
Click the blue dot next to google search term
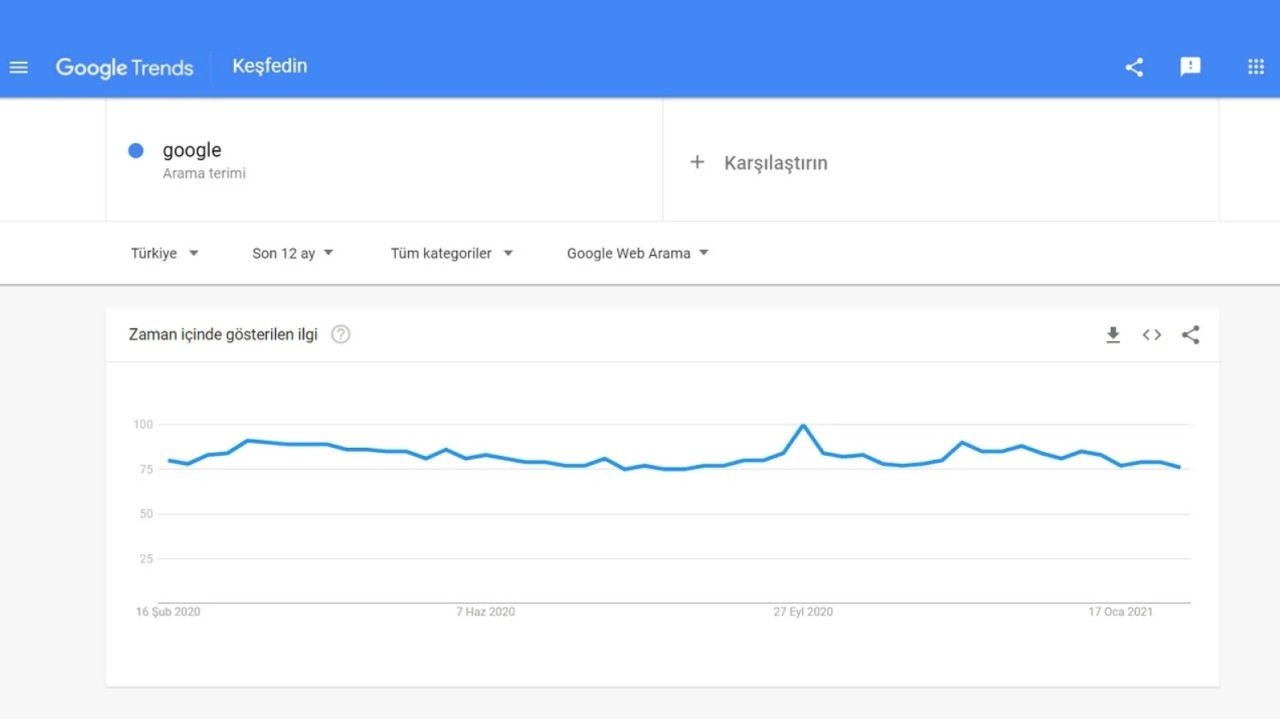click(135, 150)
